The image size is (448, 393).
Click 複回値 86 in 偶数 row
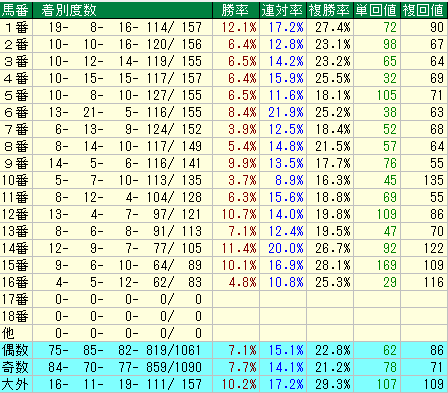pos(437,350)
